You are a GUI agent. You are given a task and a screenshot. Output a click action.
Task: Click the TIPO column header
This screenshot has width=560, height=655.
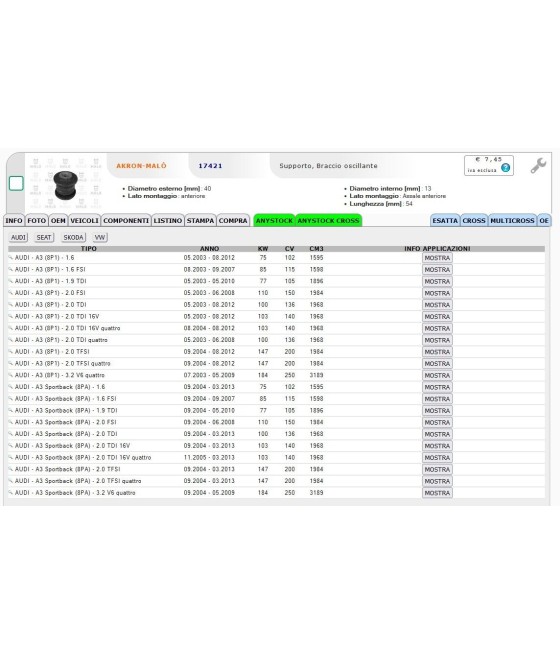(89, 249)
